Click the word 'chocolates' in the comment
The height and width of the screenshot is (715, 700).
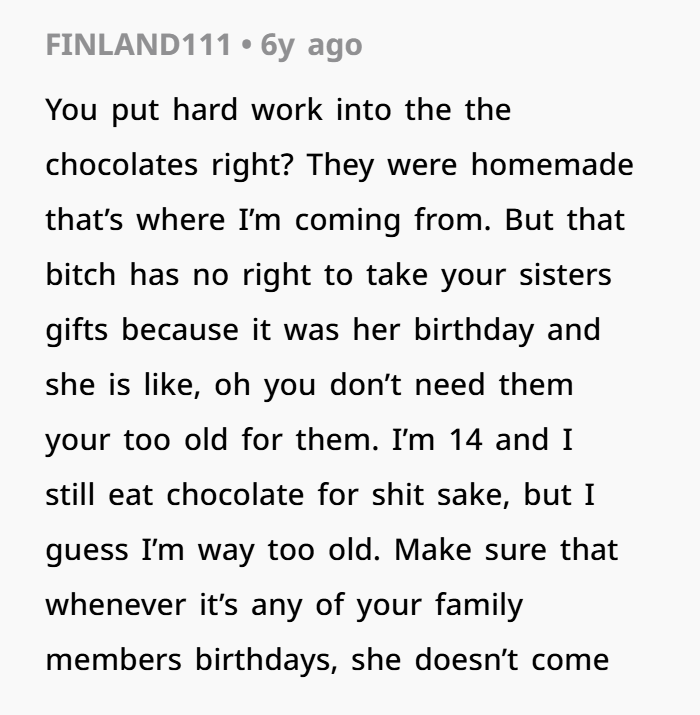coord(122,165)
